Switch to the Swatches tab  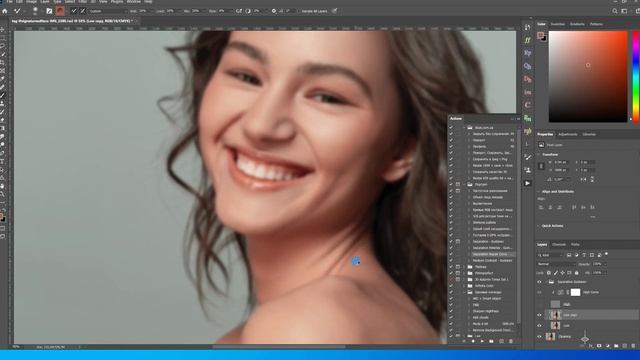pyautogui.click(x=558, y=24)
